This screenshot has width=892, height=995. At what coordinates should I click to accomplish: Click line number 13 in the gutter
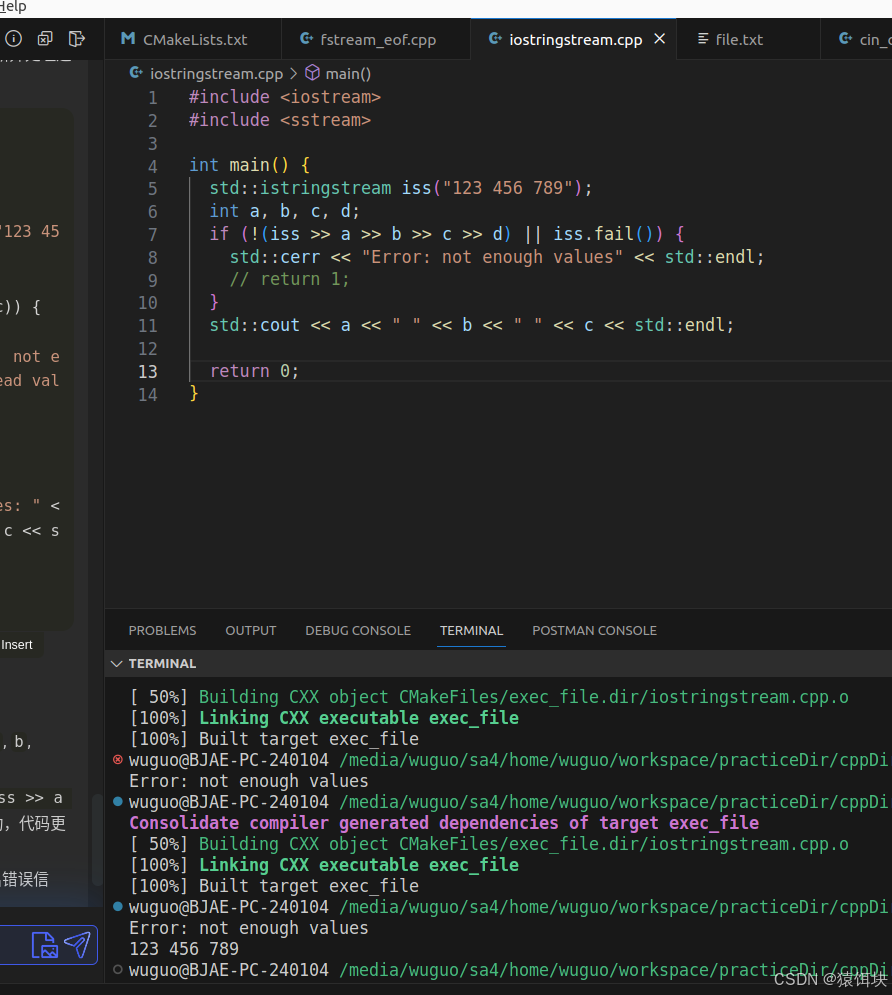click(148, 371)
